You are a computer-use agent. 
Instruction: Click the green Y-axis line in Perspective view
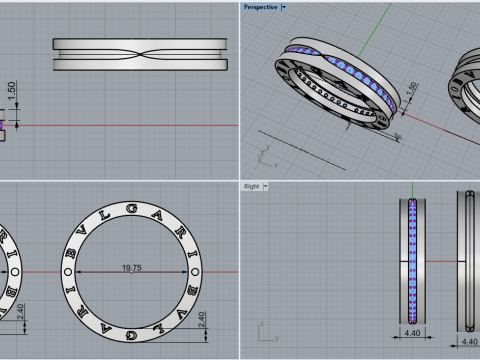point(375,29)
